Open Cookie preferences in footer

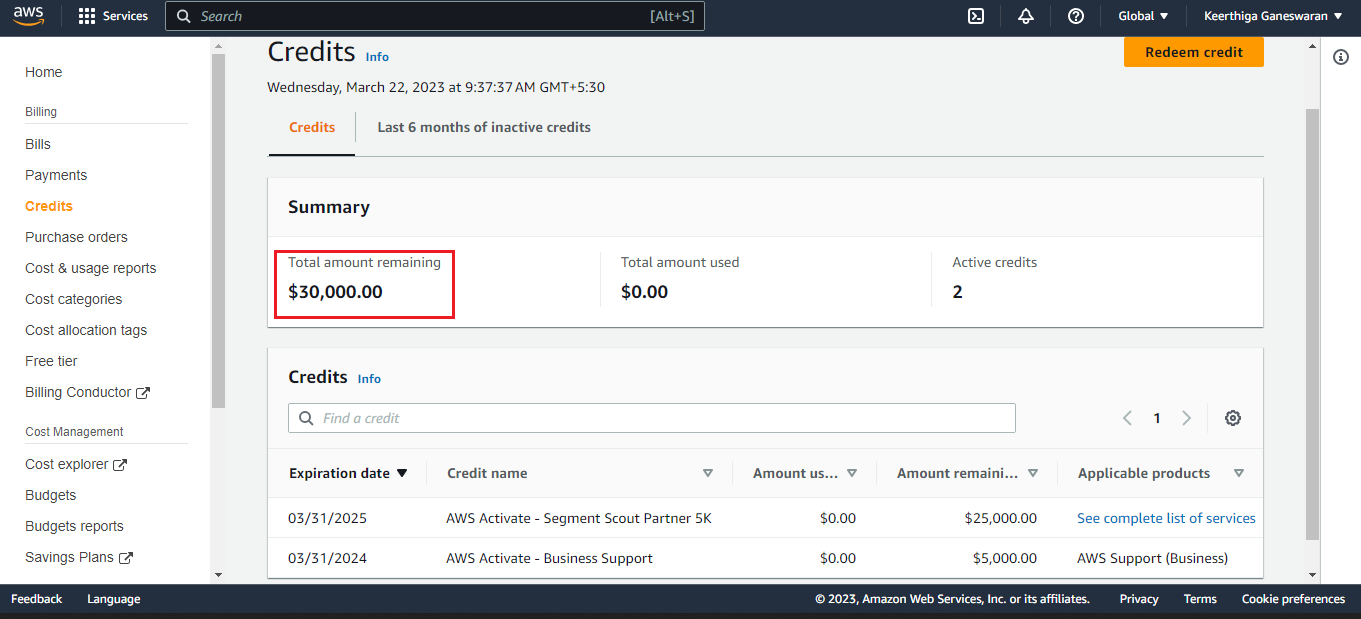point(1293,599)
